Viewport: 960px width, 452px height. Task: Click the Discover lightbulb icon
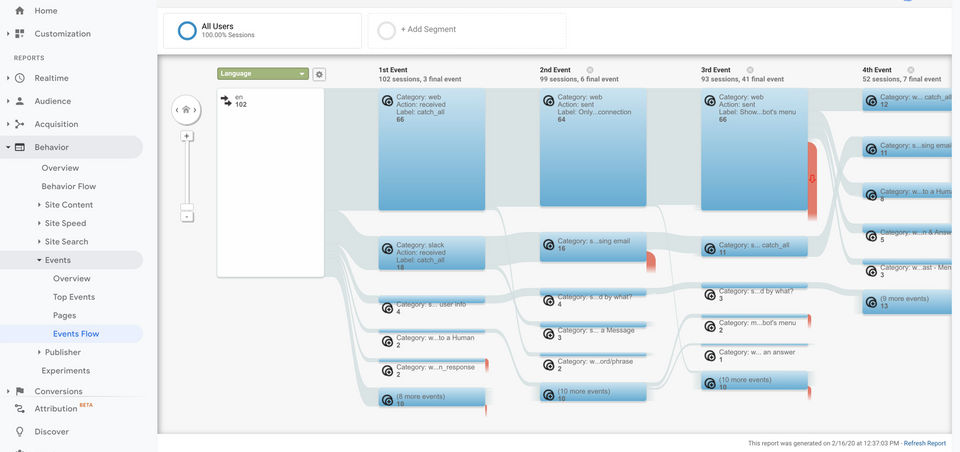[19, 432]
